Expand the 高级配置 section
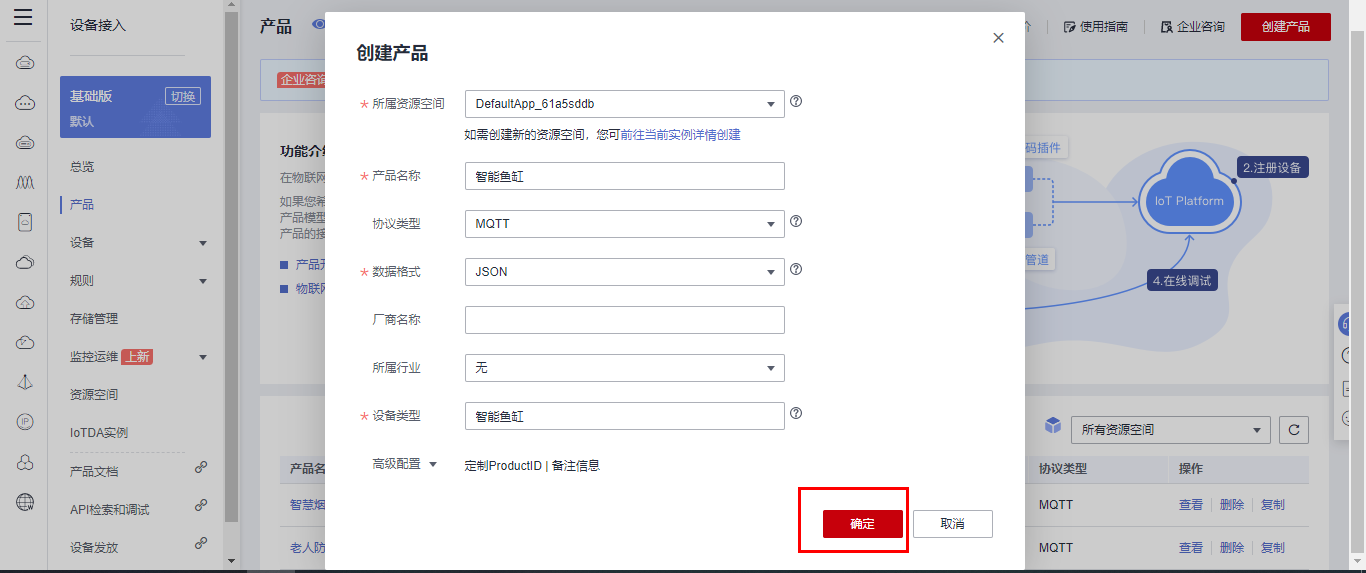This screenshot has height=573, width=1366. tap(404, 464)
